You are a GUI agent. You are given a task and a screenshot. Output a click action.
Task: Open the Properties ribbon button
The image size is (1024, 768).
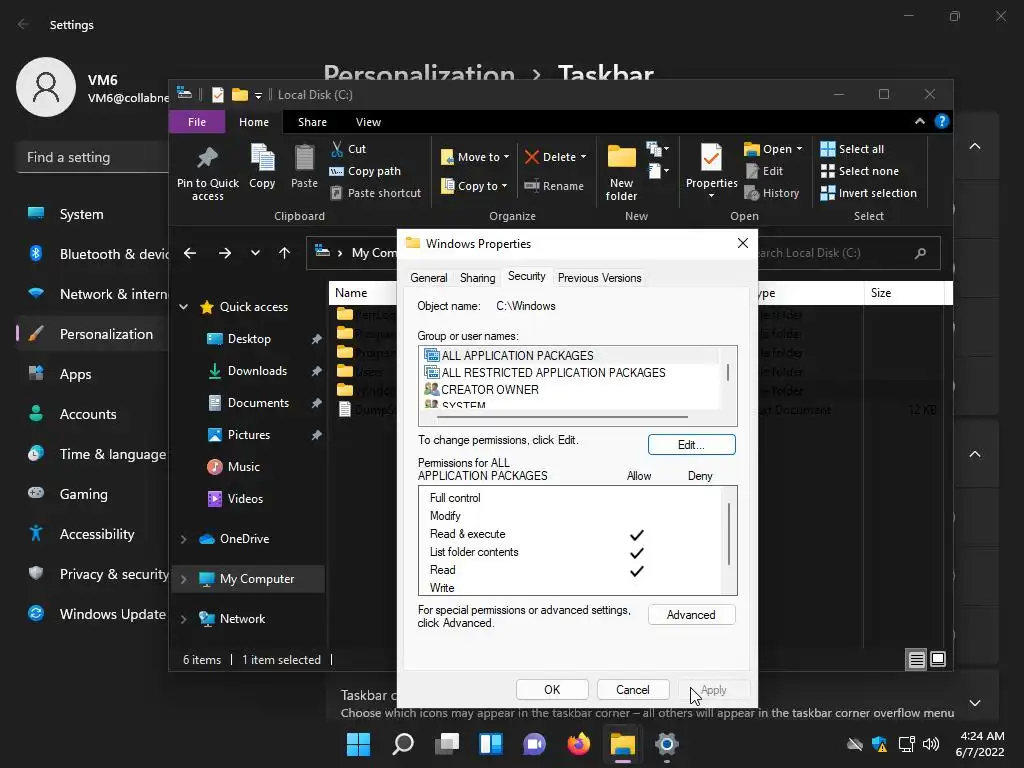click(711, 172)
